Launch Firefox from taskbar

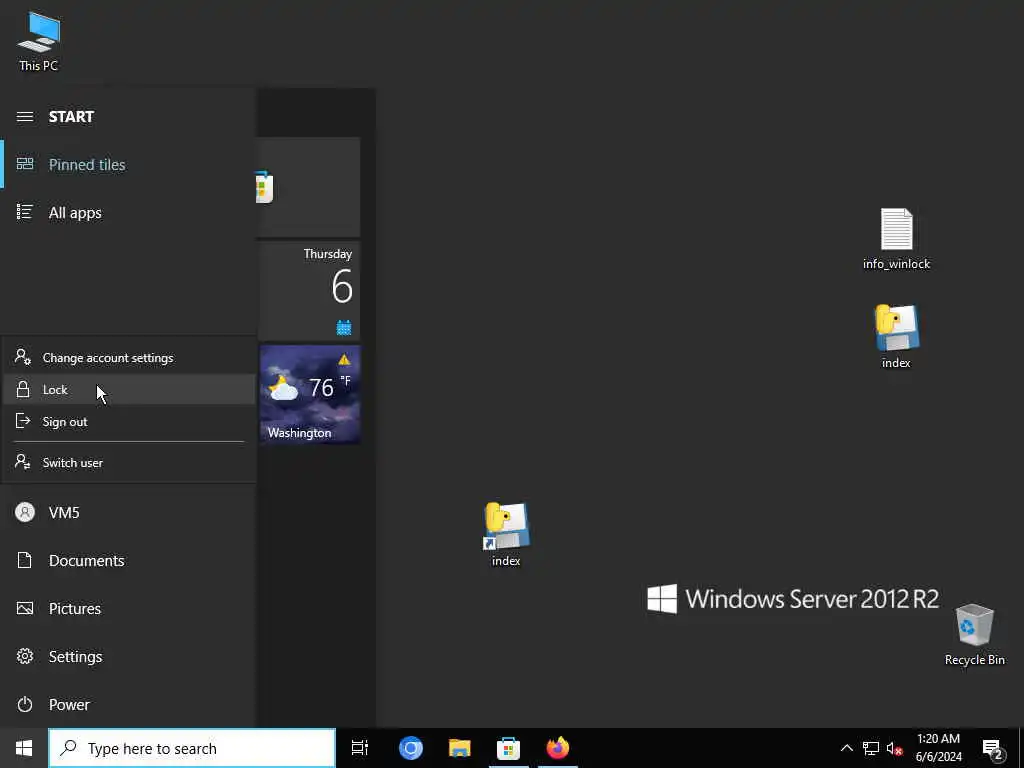tap(558, 748)
